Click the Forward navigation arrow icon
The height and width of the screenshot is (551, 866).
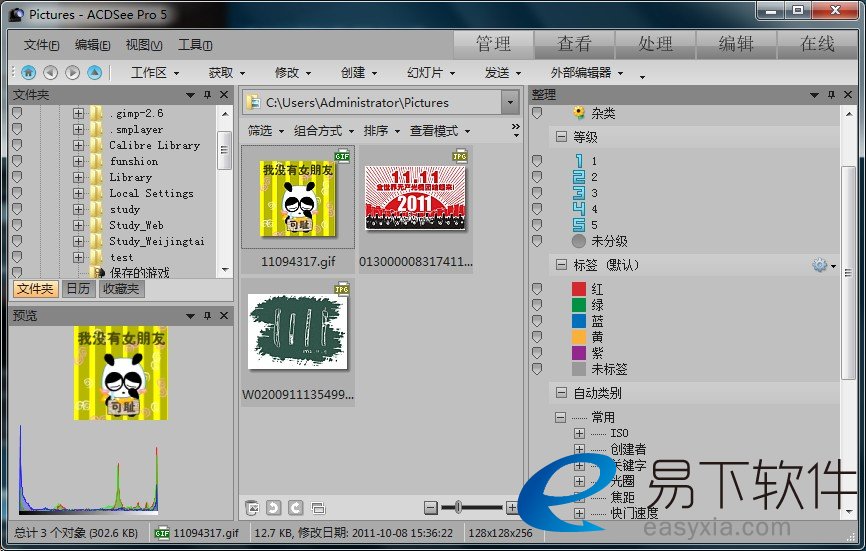72,72
